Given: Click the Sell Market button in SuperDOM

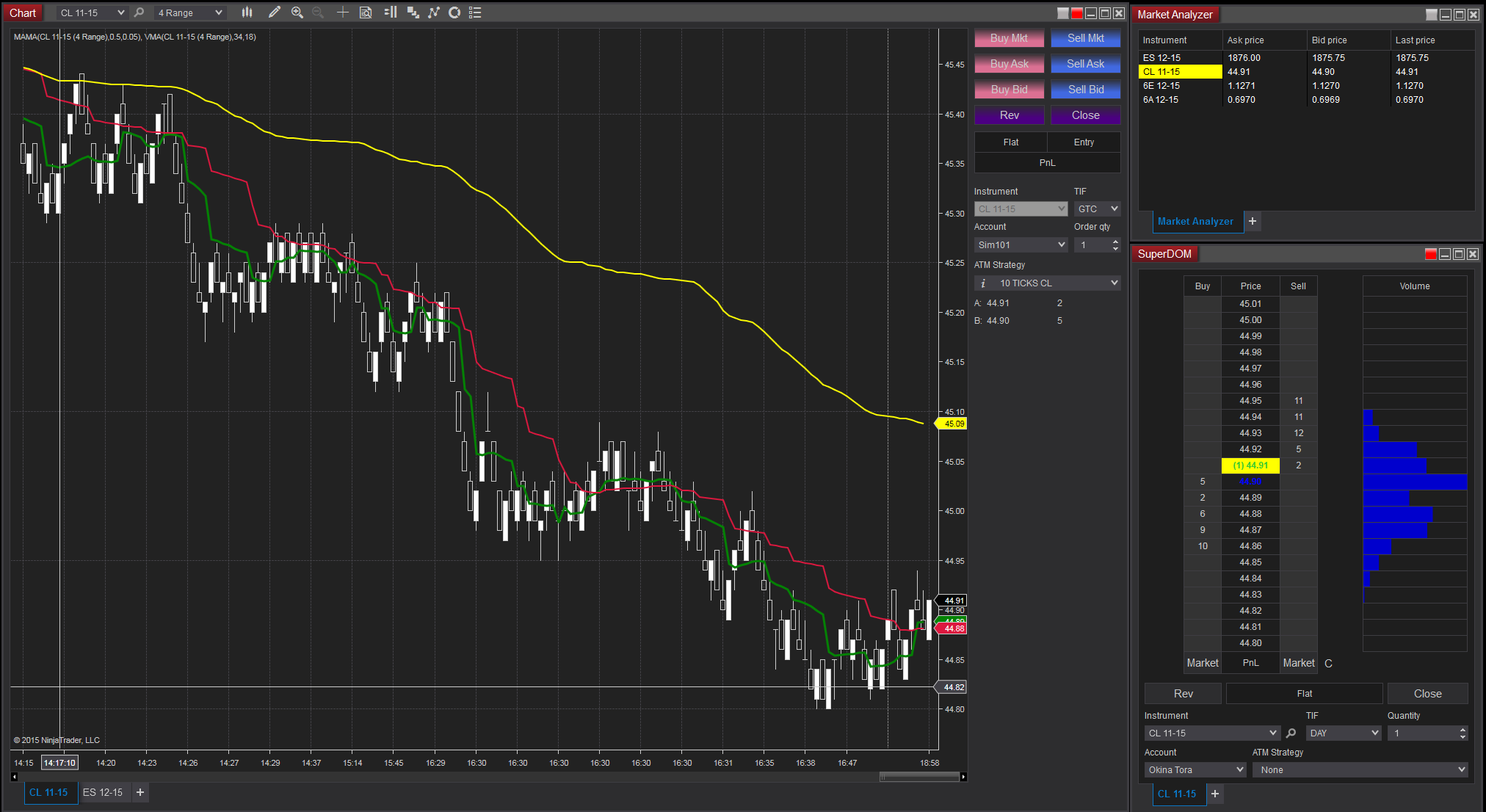Looking at the screenshot, I should (1299, 663).
